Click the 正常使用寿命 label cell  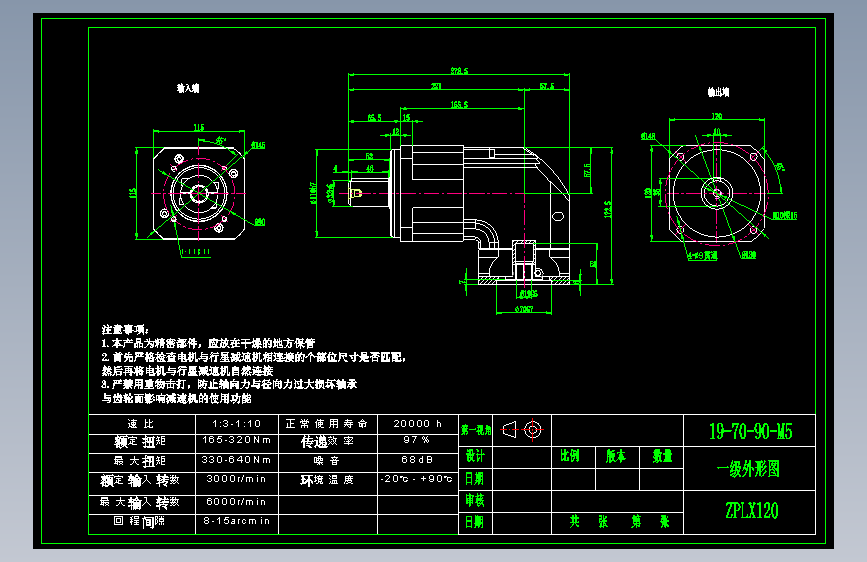pos(327,424)
